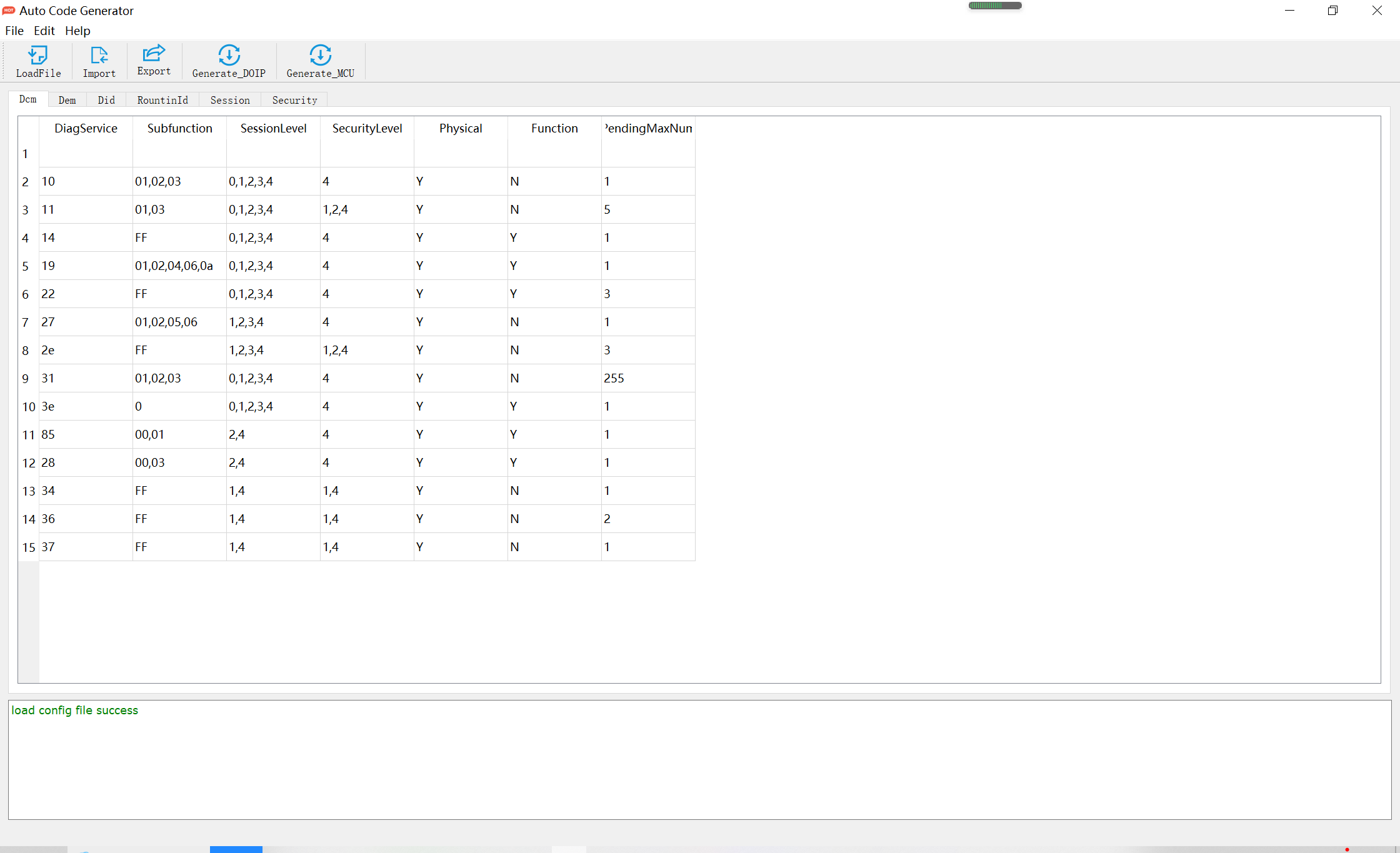
Task: Click inside the output log panel
Action: pyautogui.click(x=699, y=760)
